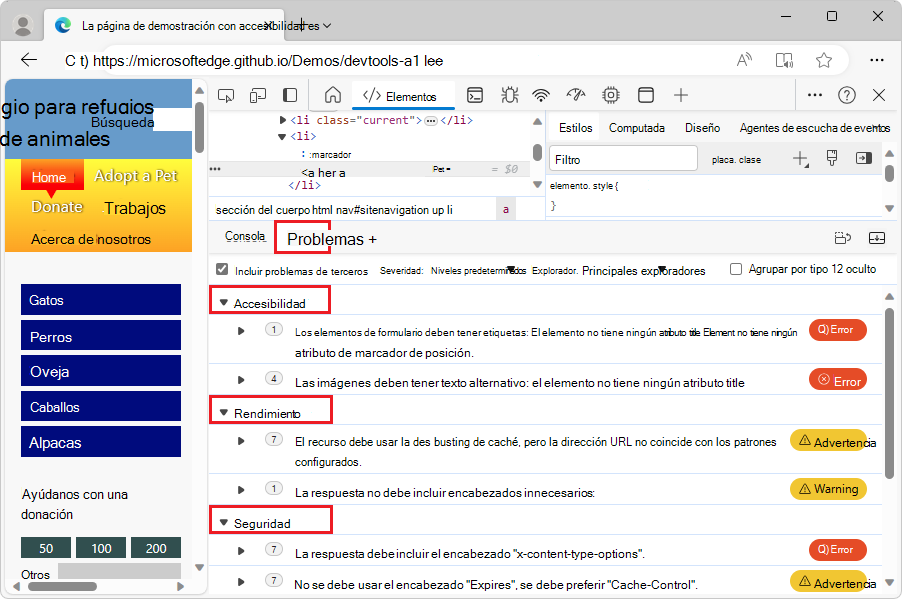Open the Niveles predeterminados severity dropdown
This screenshot has height=599, width=902.
point(478,270)
